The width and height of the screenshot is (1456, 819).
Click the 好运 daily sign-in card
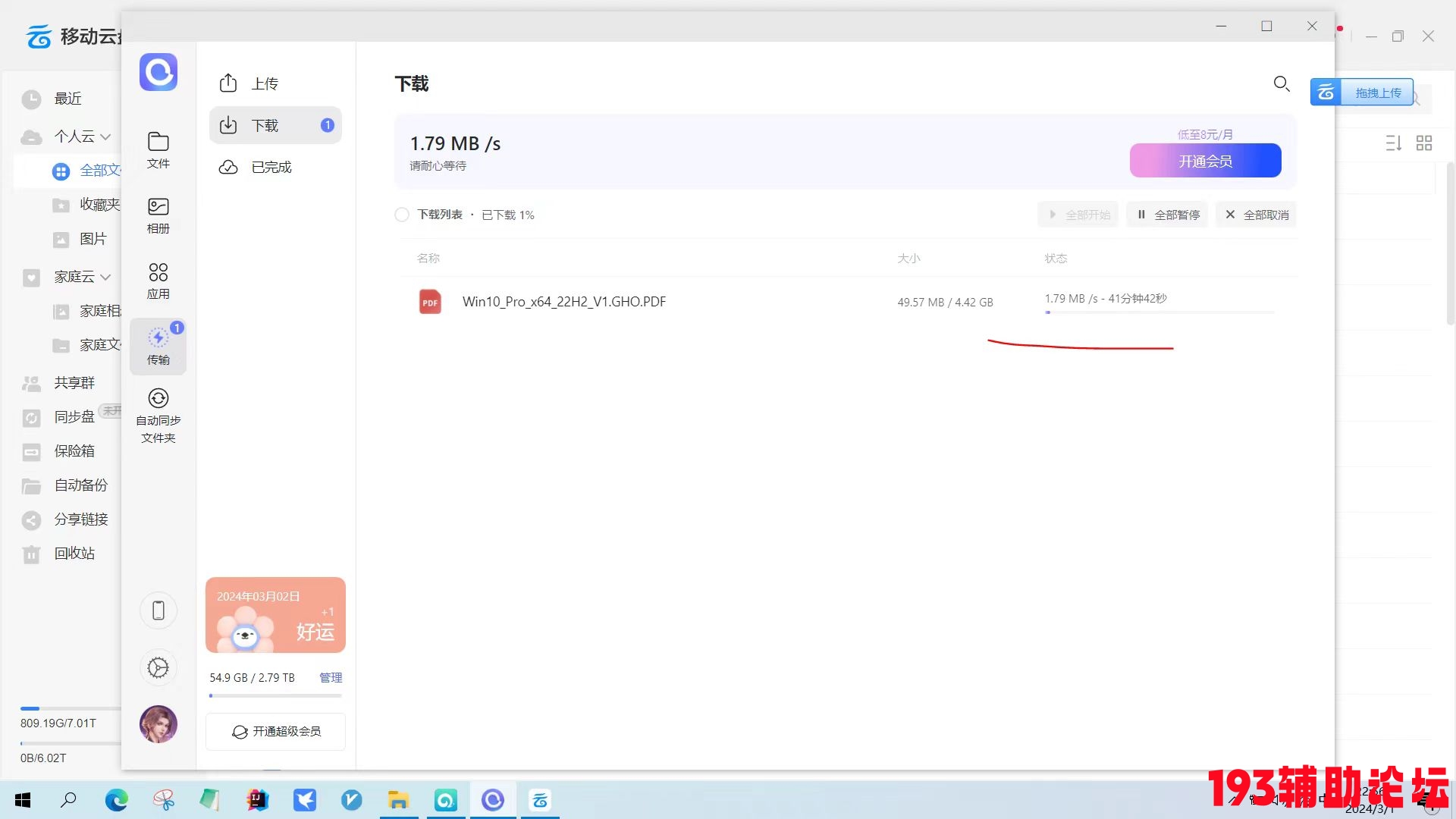275,615
